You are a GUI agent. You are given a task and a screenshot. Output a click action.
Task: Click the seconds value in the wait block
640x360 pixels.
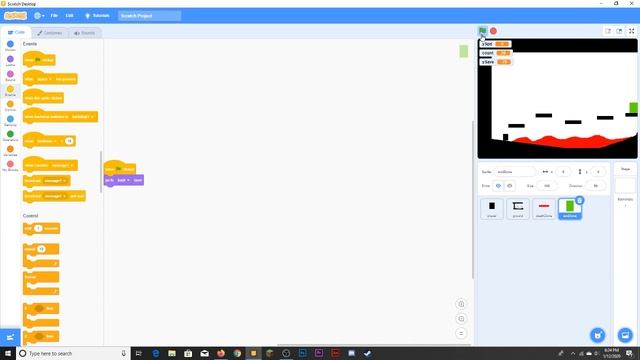coord(38,228)
